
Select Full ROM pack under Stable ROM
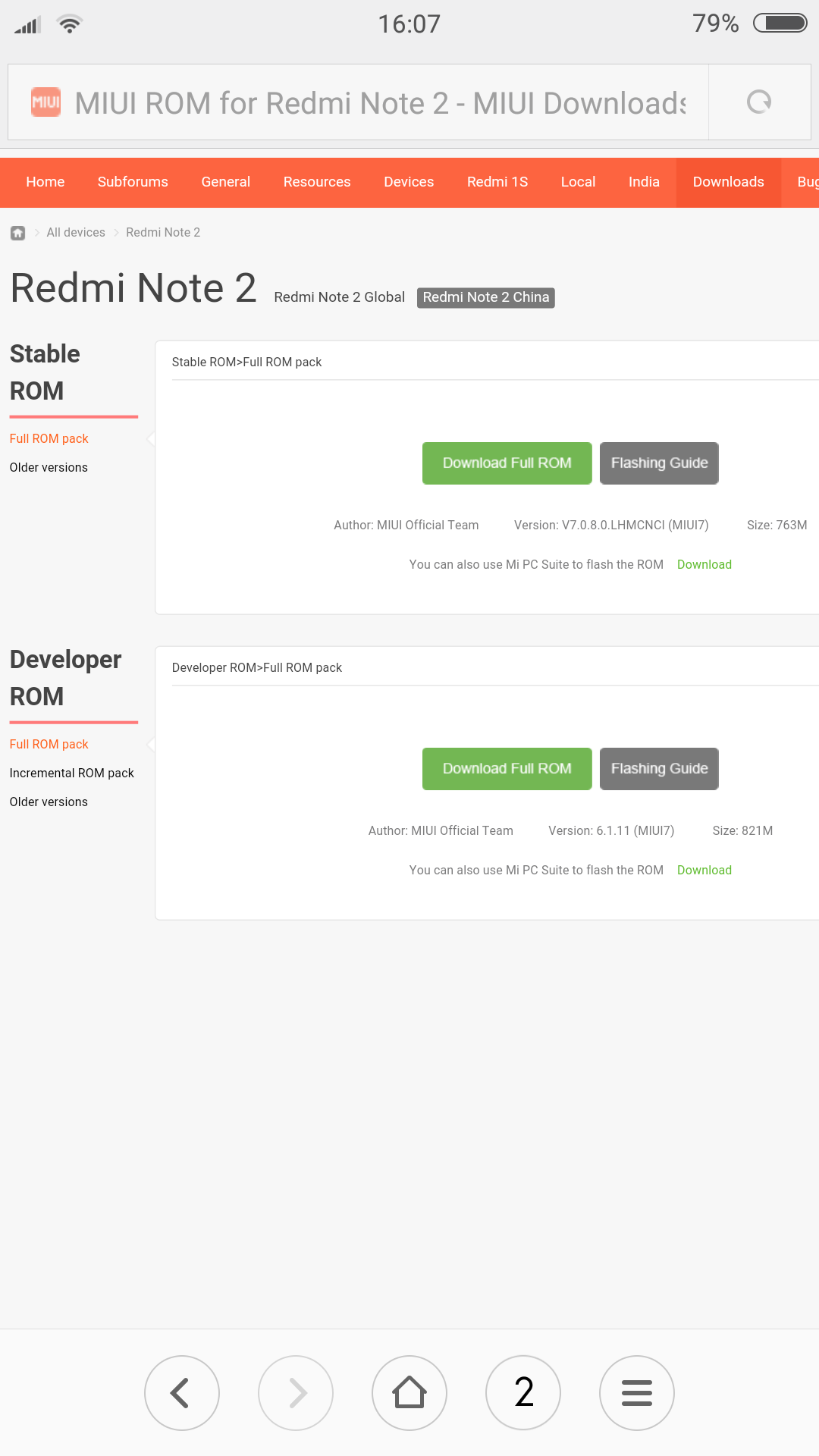[49, 439]
